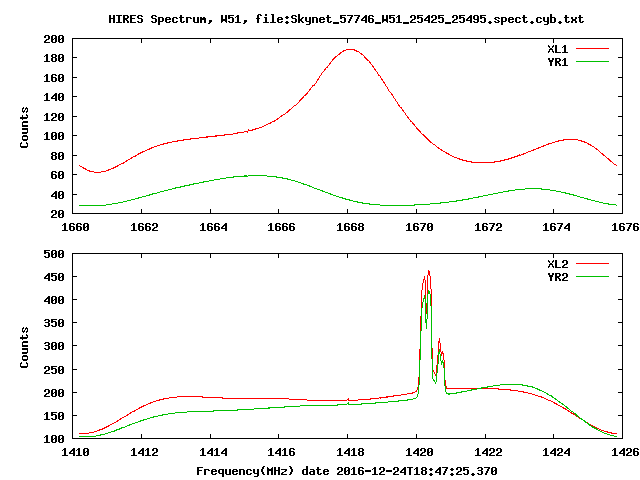
Task: Click the 1416 tick label on lower x-axis
Action: point(281,452)
